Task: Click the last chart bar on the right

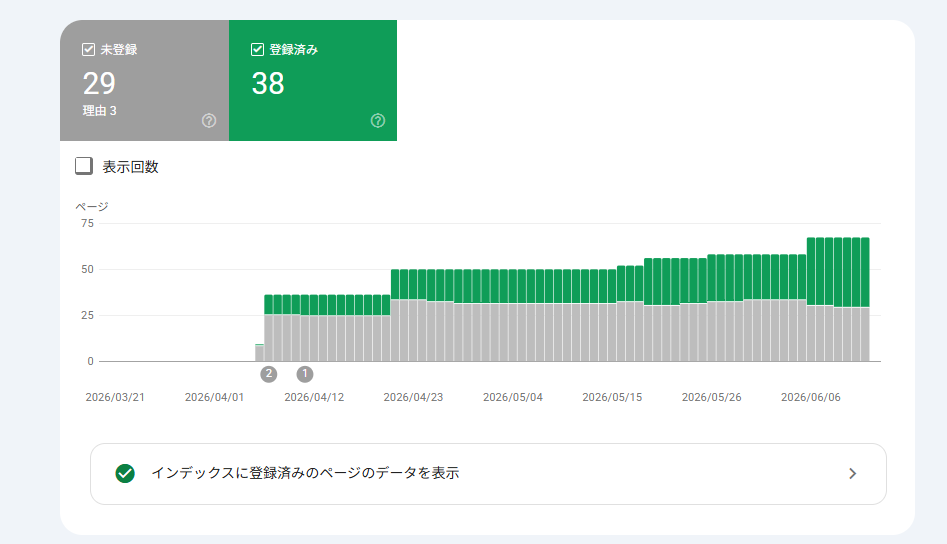Action: 865,299
